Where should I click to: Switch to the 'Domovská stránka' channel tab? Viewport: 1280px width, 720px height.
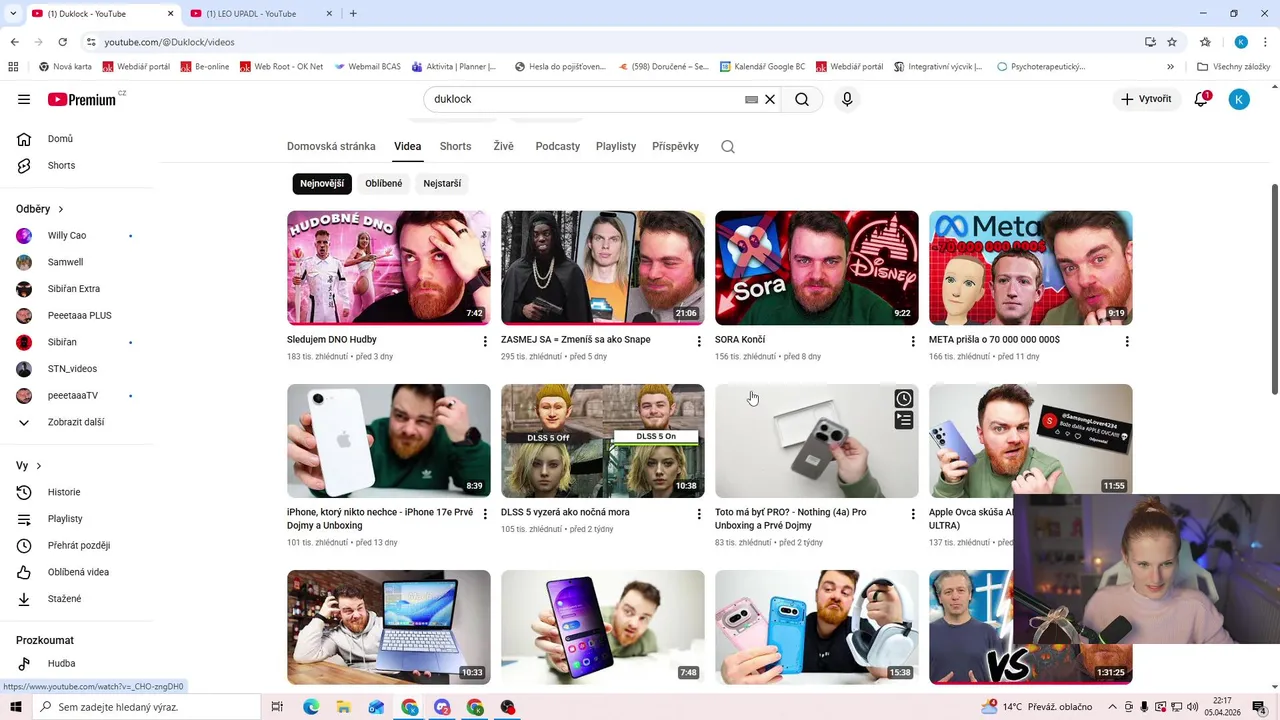(331, 146)
